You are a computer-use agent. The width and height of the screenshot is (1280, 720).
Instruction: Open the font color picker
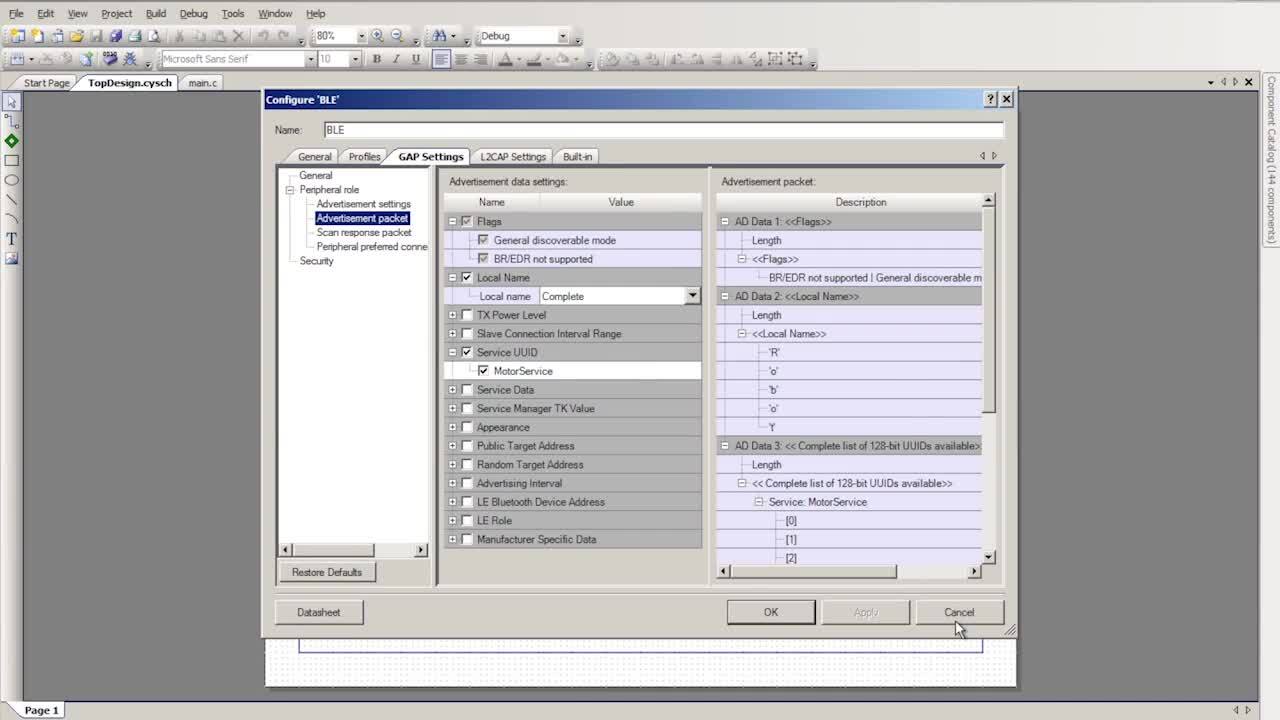(x=506, y=58)
